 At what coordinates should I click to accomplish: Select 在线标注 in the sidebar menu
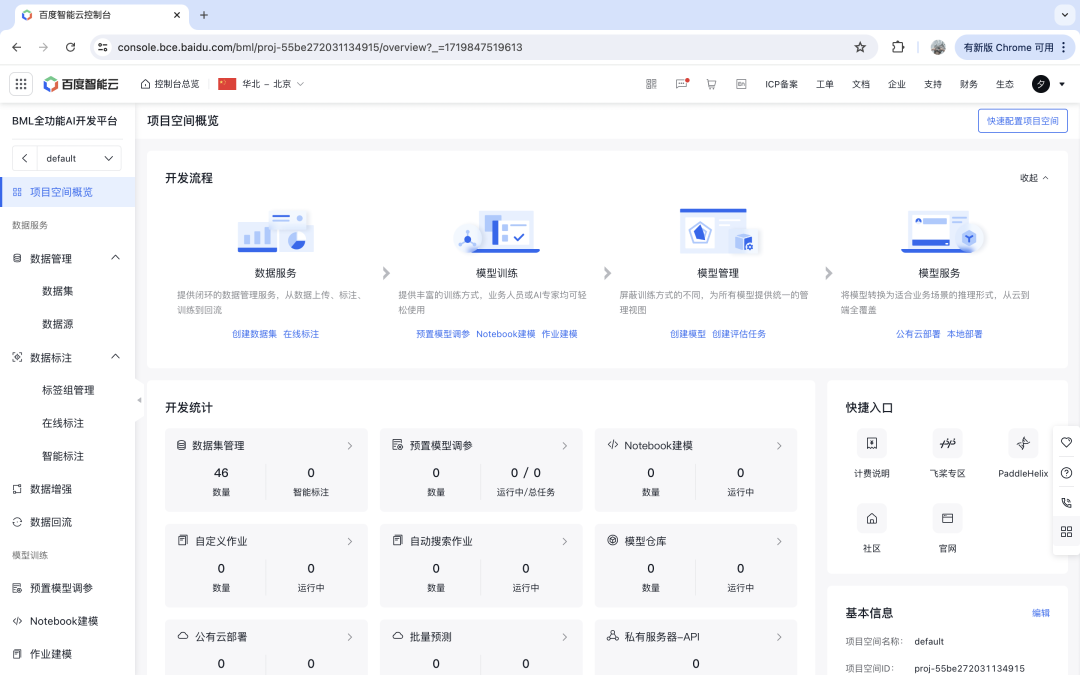(x=63, y=422)
